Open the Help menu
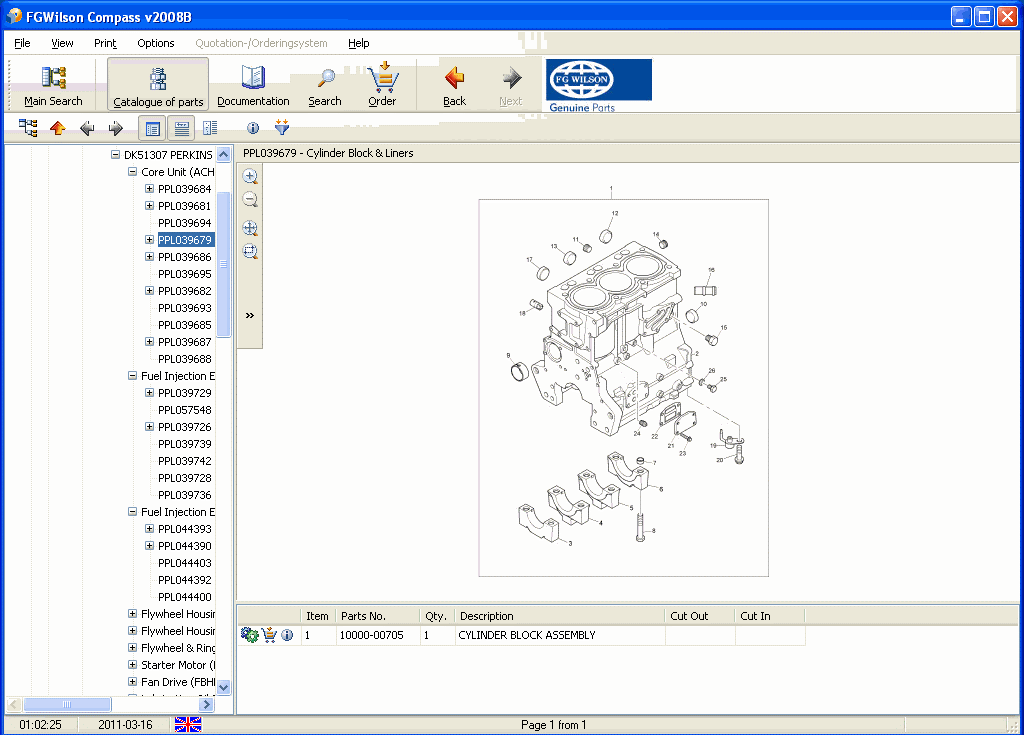Screen dimensions: 1024x735 pos(359,43)
